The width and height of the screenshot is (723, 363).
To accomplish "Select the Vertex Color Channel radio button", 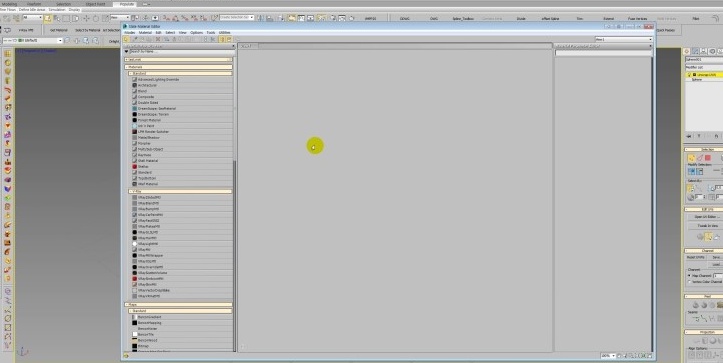I will 689,281.
